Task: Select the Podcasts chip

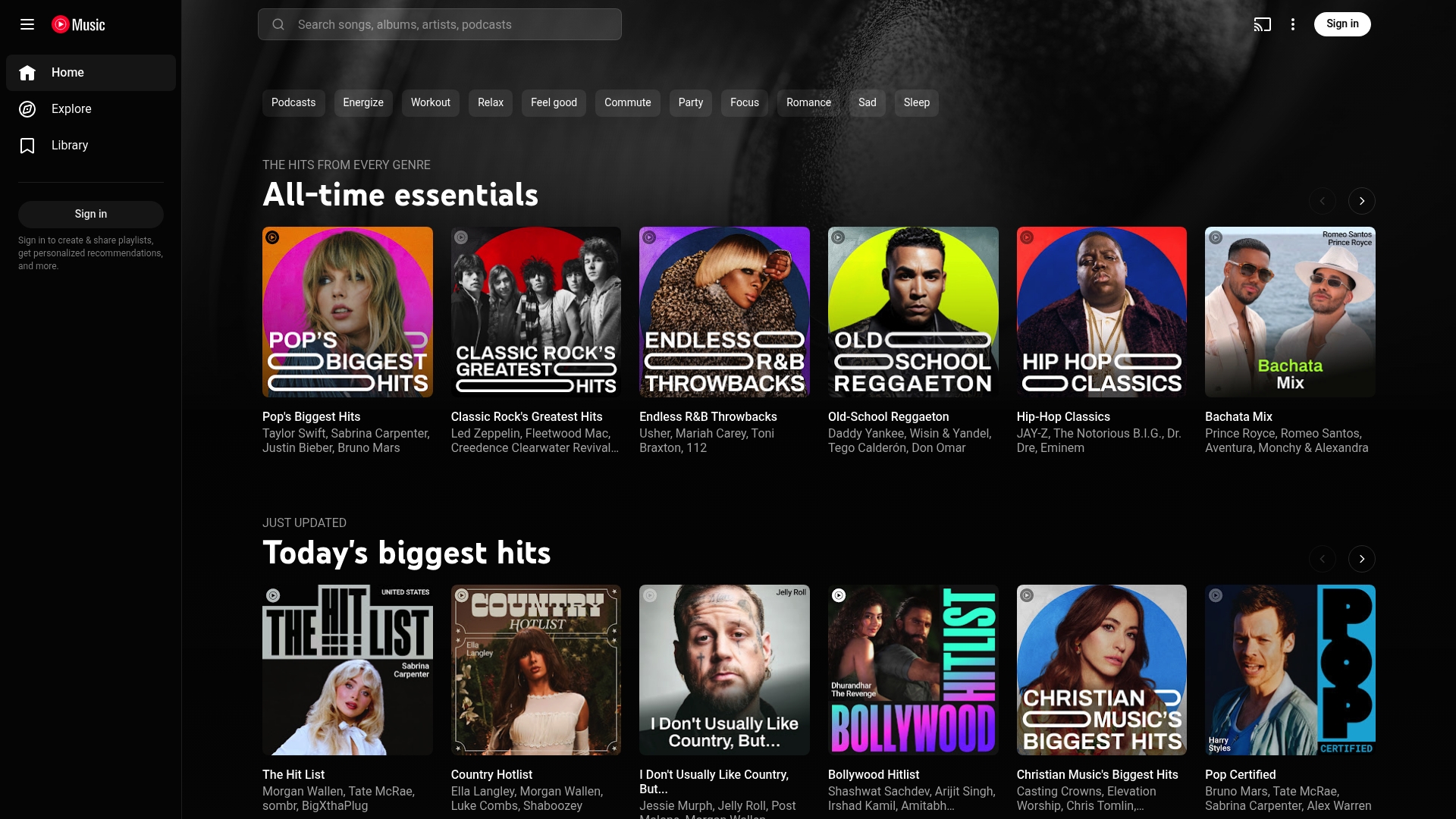Action: click(x=293, y=102)
